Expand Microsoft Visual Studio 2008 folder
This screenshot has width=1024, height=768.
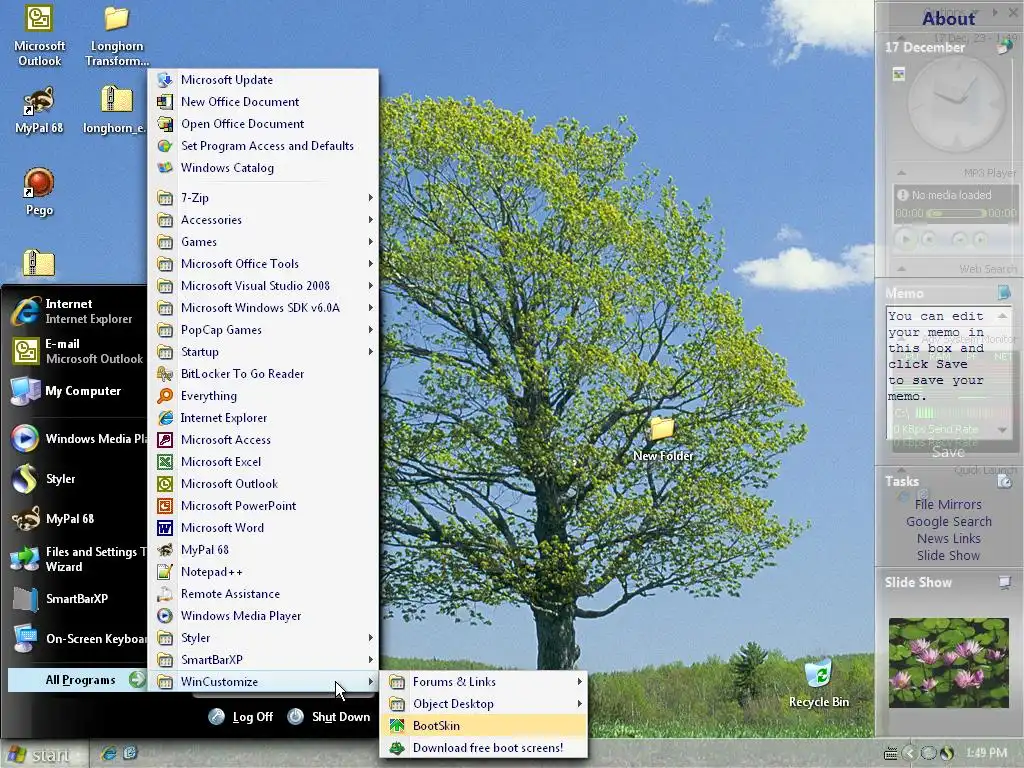(x=264, y=286)
